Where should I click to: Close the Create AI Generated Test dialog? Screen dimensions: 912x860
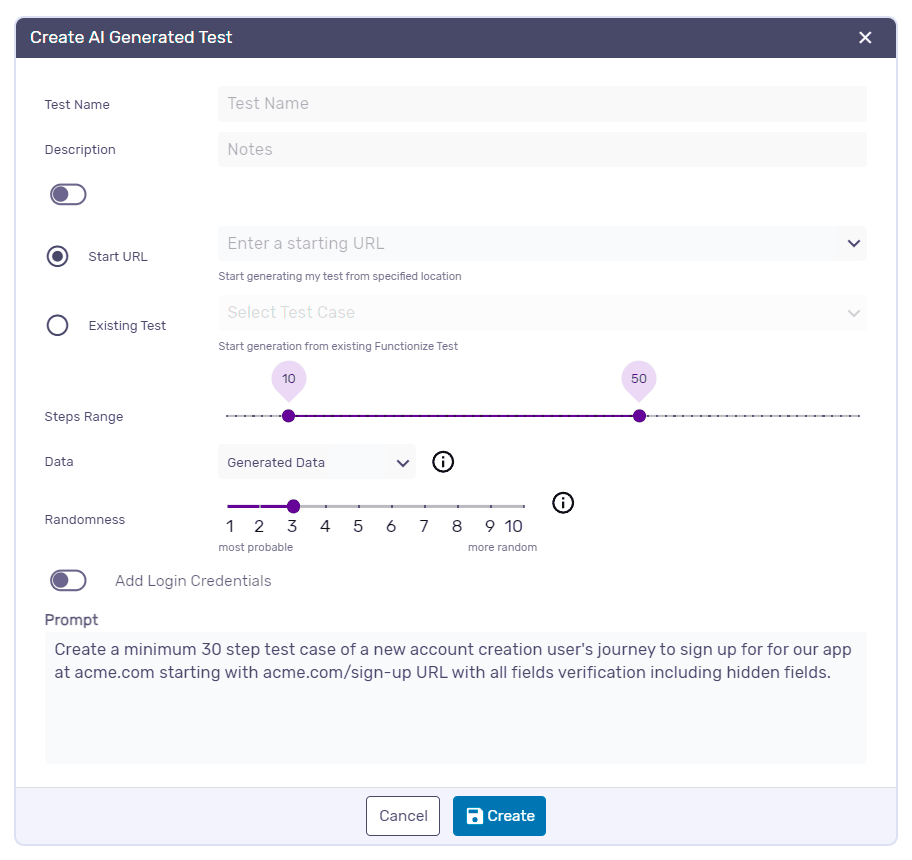tap(864, 38)
